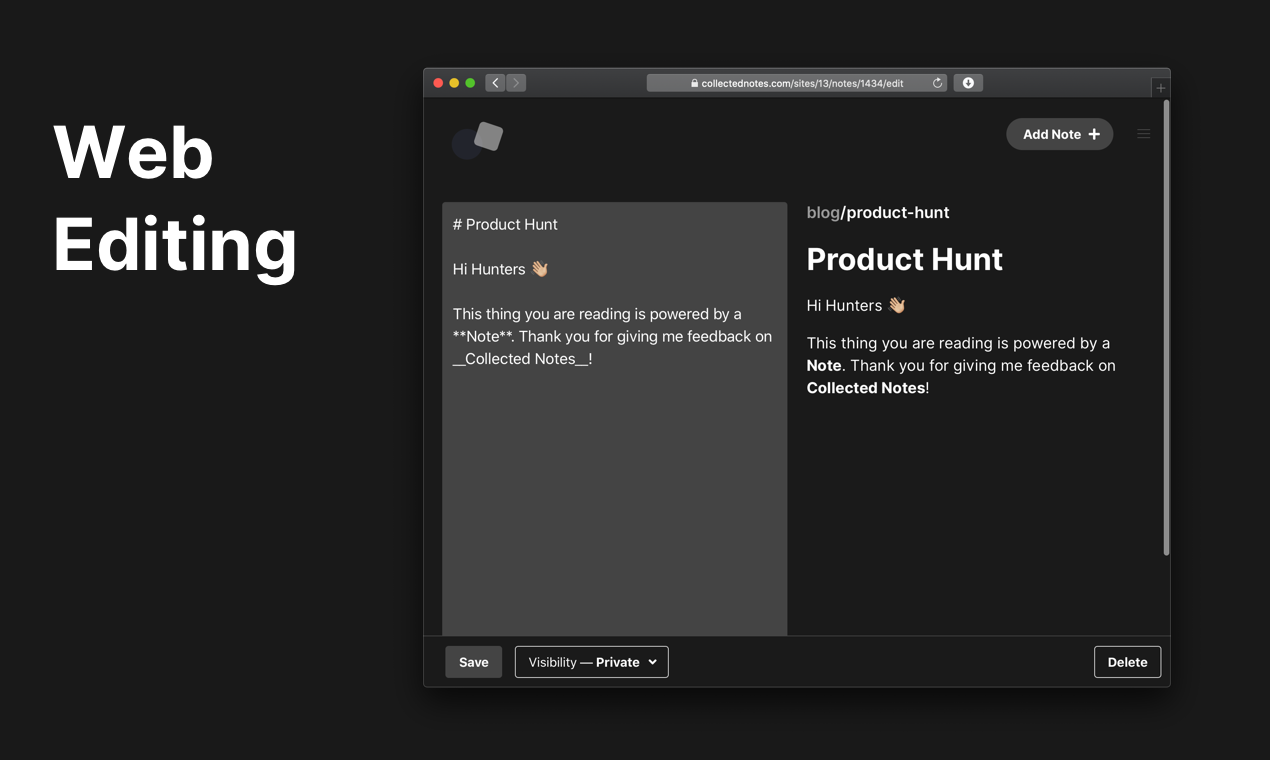Click the yellow minimize window button
Image resolution: width=1270 pixels, height=760 pixels.
(454, 83)
